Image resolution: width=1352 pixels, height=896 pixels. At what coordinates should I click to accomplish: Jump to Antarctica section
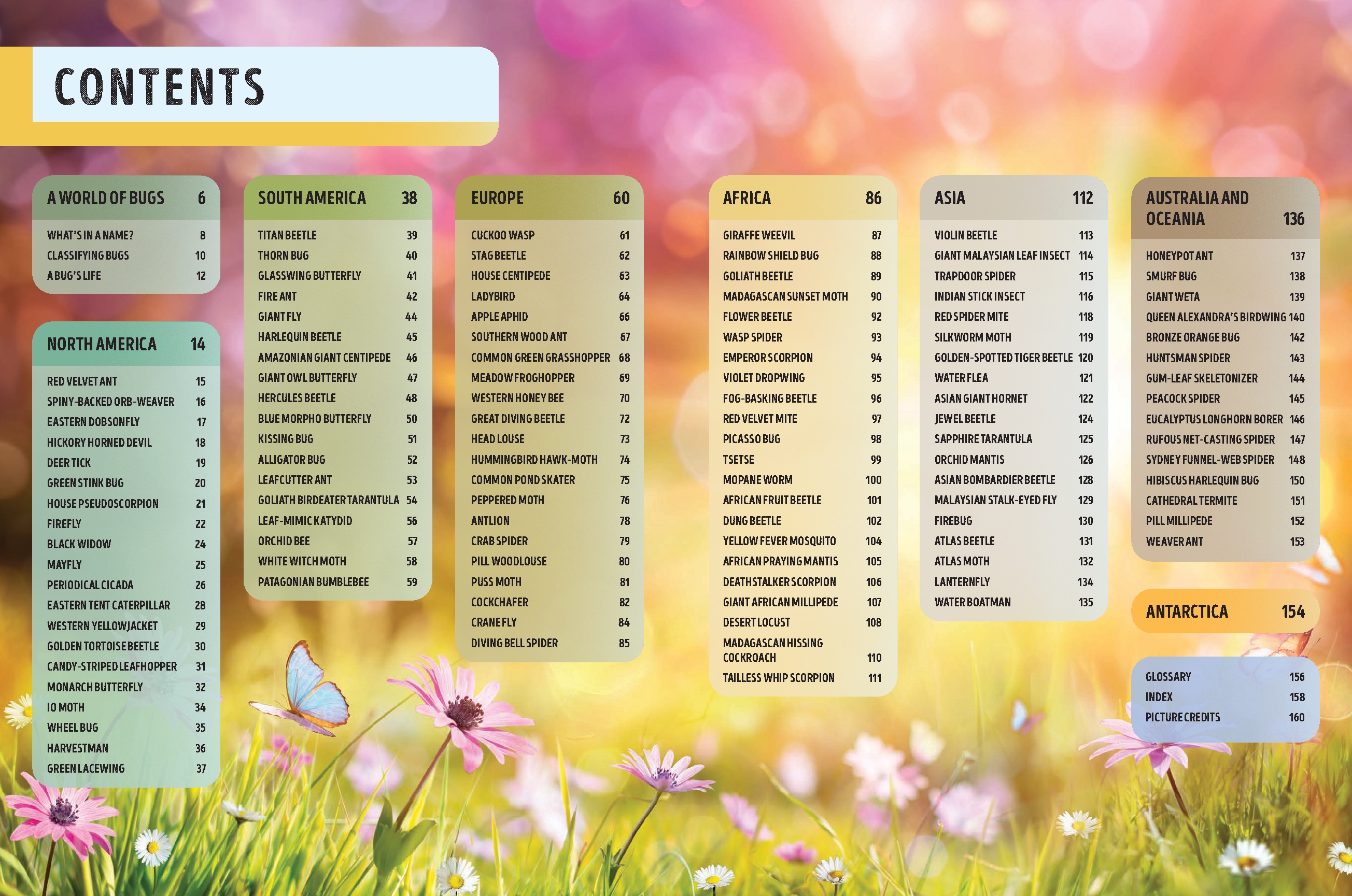(x=1187, y=611)
